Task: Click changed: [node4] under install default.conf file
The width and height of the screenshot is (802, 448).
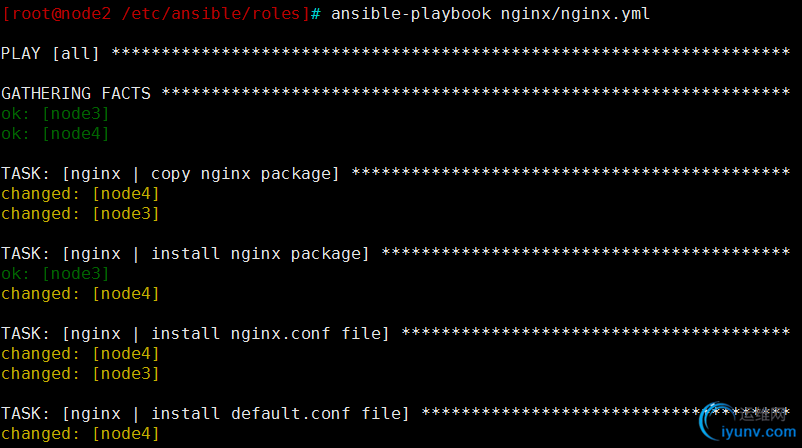Action: point(80,434)
